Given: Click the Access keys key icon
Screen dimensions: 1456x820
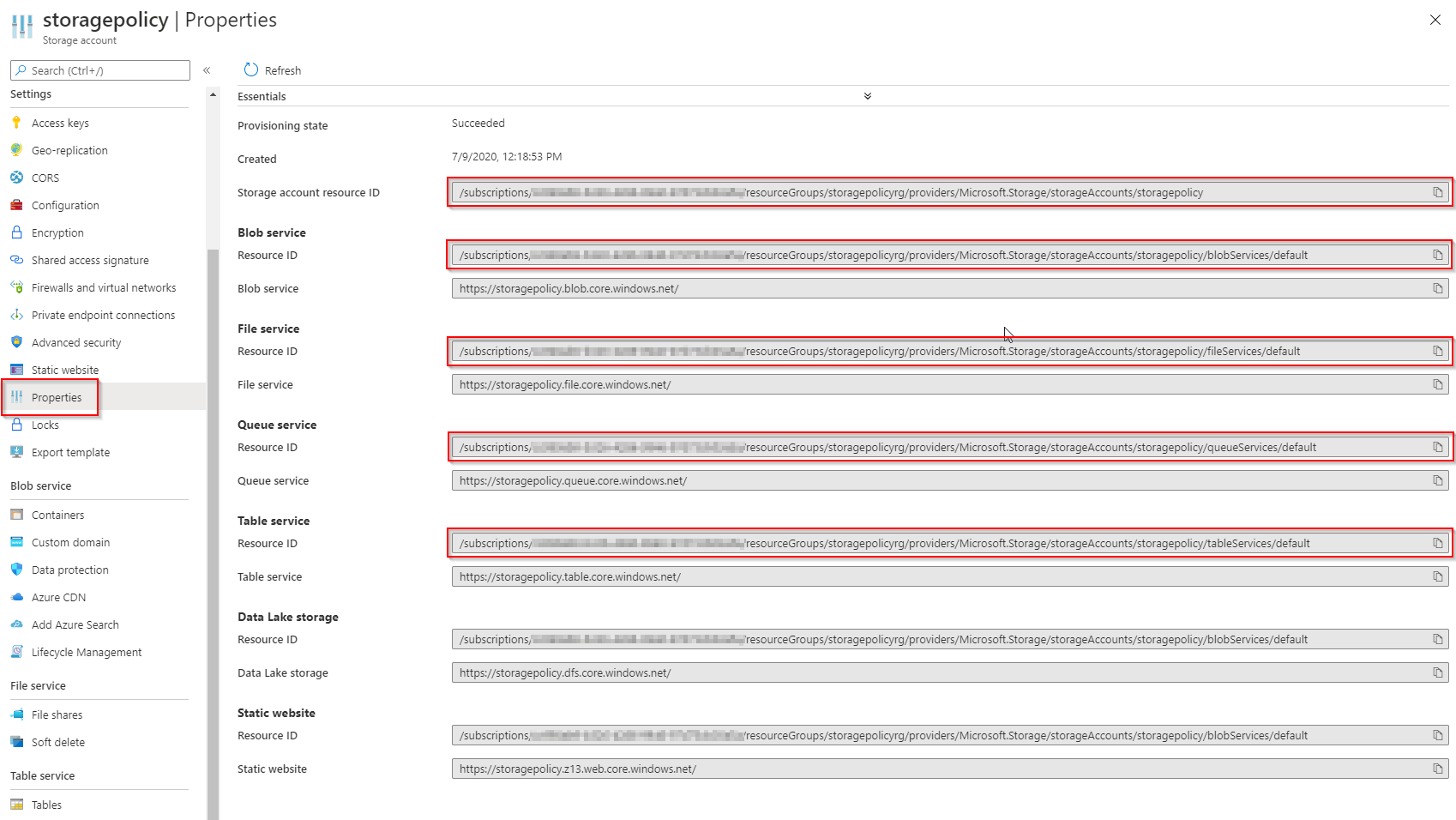Looking at the screenshot, I should (16, 123).
